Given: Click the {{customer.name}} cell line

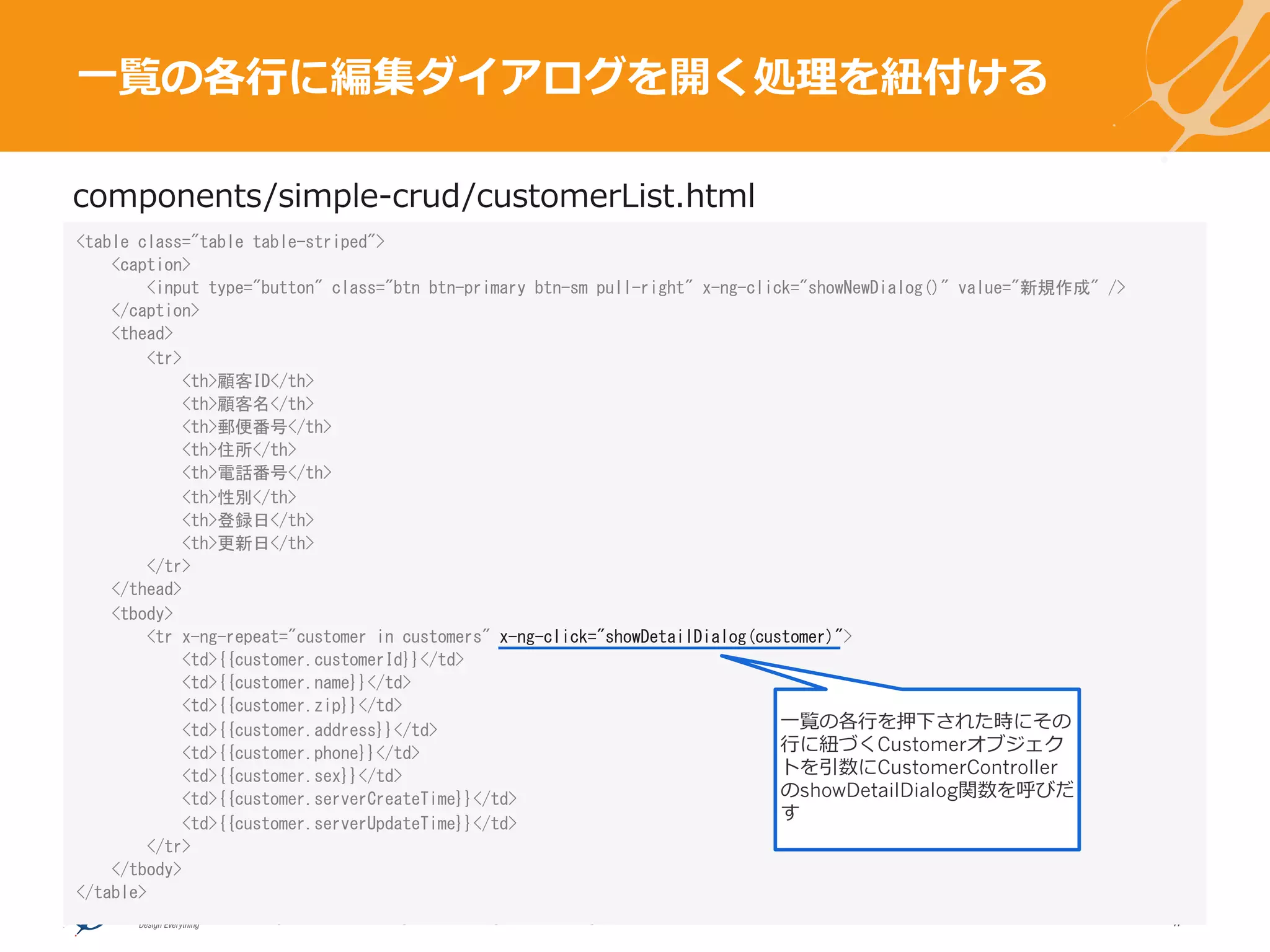Looking at the screenshot, I should [296, 682].
